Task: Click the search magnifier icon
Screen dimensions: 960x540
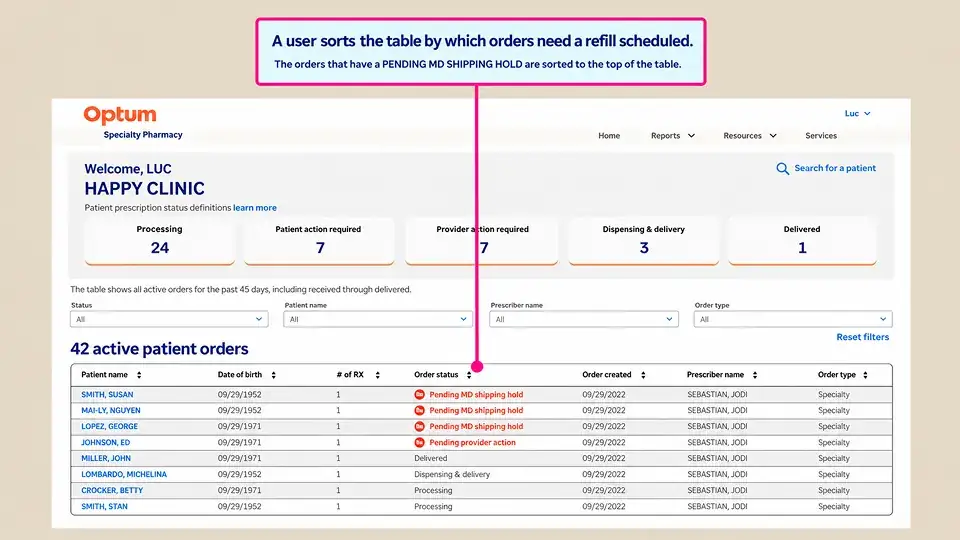Action: (782, 168)
